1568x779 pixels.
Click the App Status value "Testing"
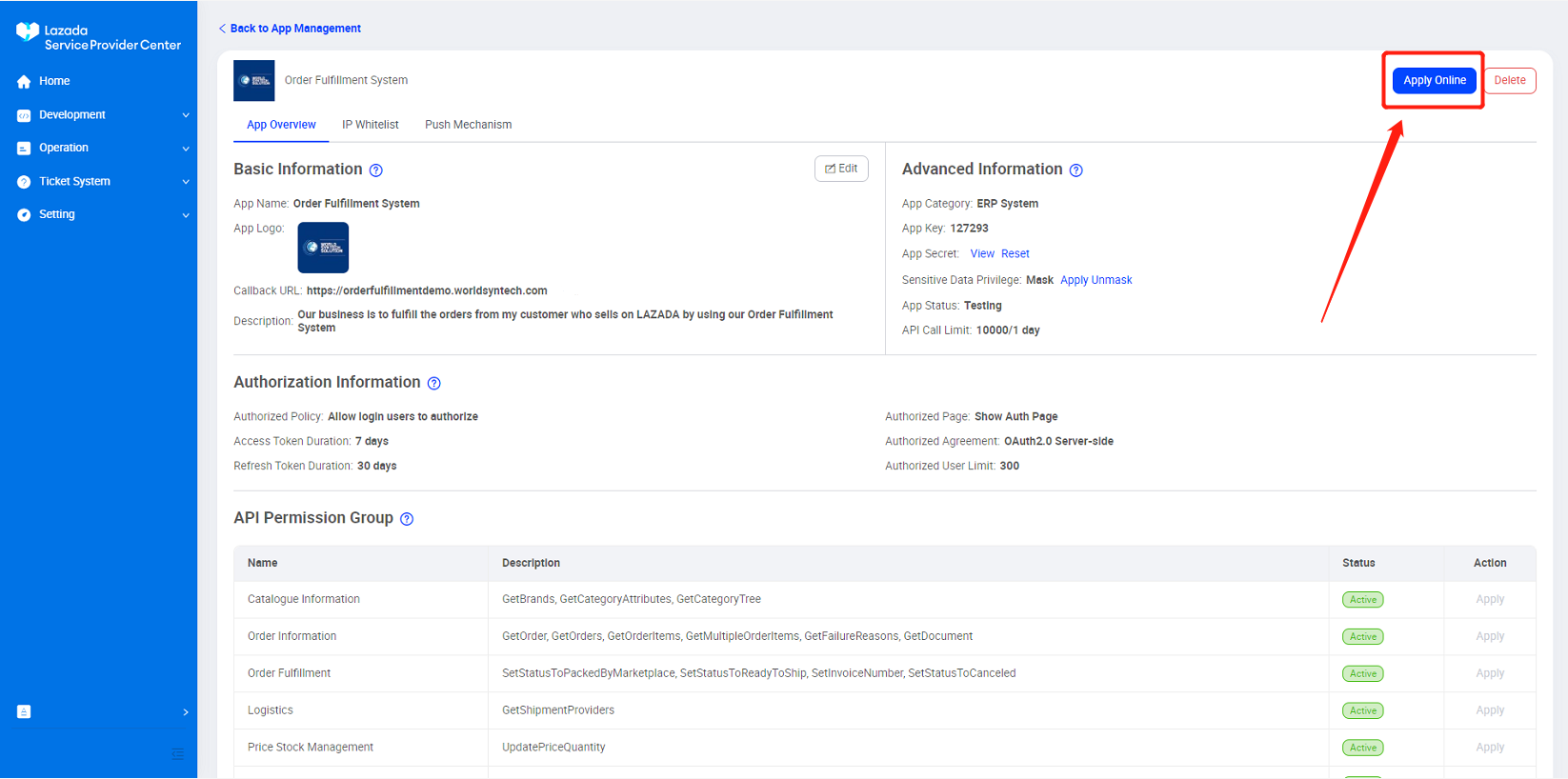(x=983, y=306)
